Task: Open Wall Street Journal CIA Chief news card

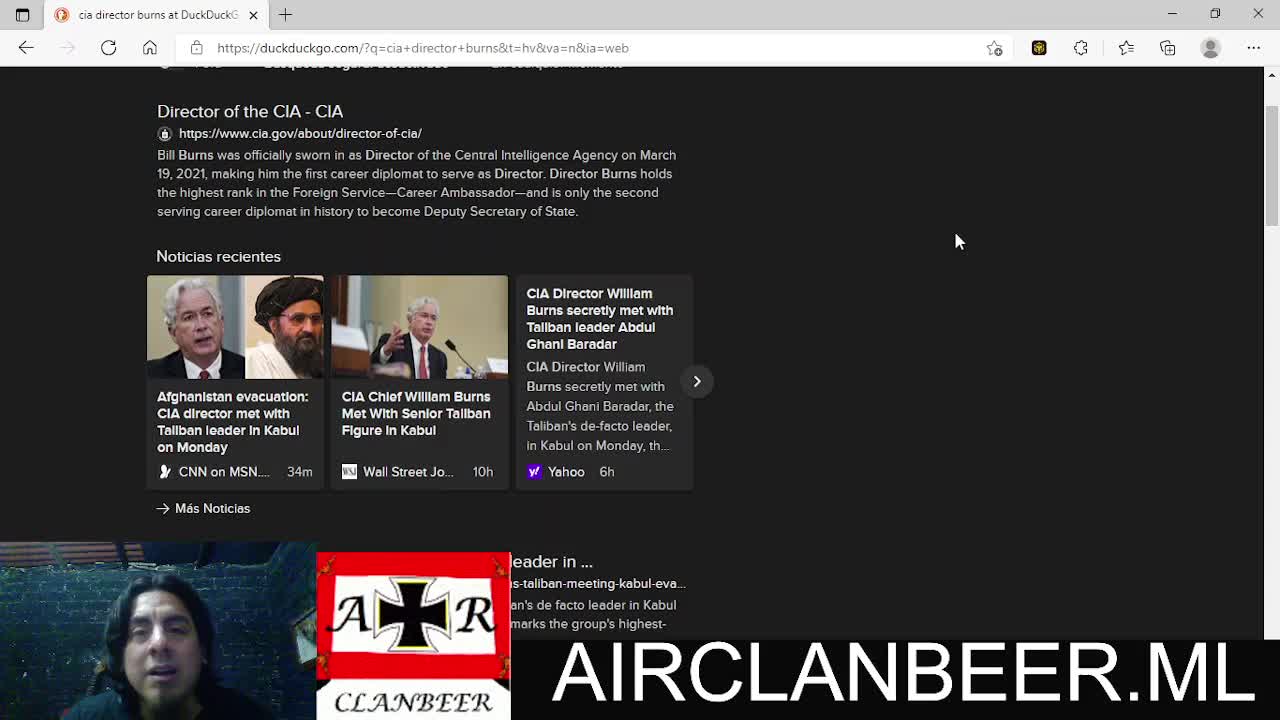Action: (420, 382)
